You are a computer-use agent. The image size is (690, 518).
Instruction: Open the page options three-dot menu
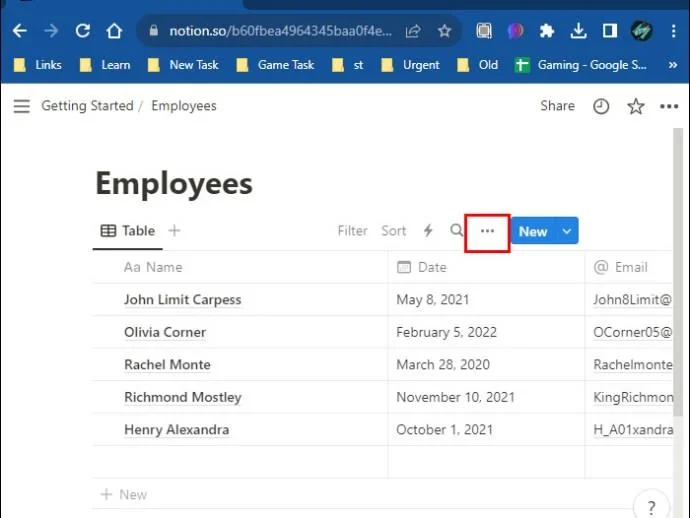point(669,106)
